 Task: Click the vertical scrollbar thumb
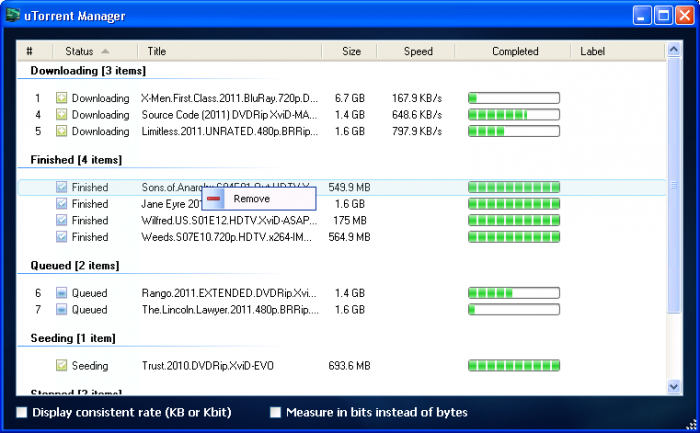pos(674,185)
